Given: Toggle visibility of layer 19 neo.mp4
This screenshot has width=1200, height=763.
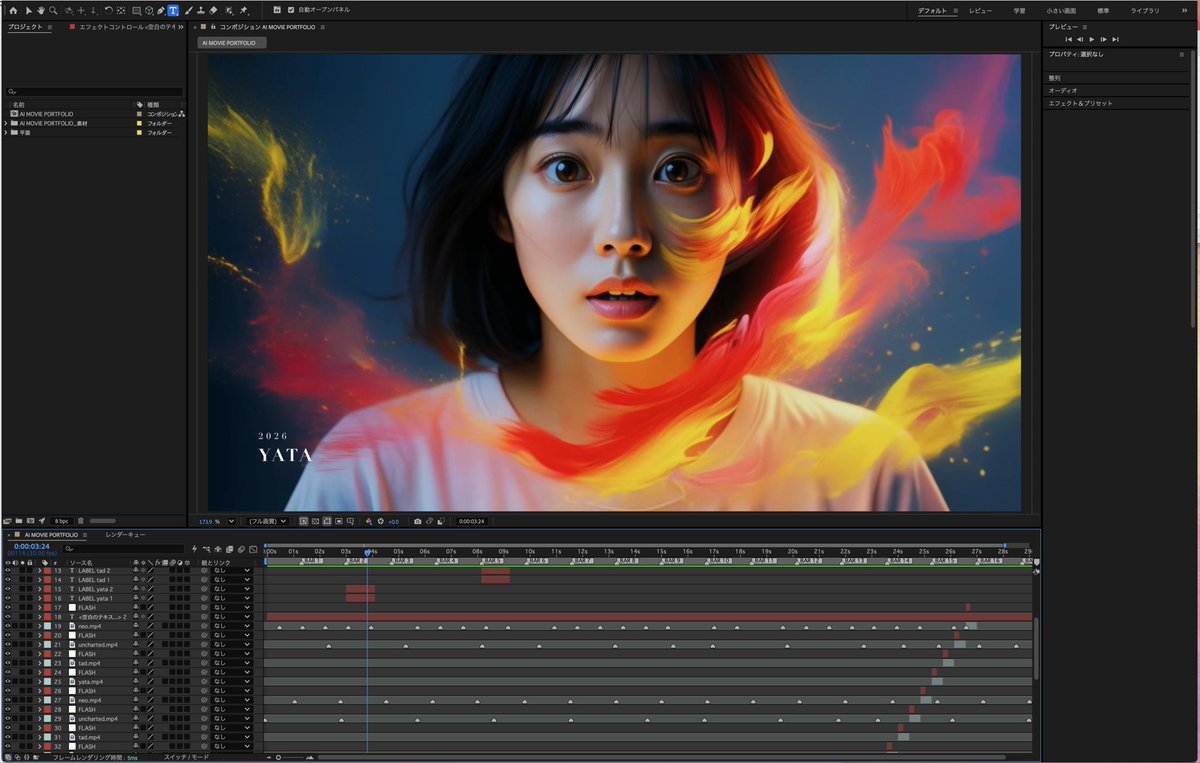Looking at the screenshot, I should 7,626.
